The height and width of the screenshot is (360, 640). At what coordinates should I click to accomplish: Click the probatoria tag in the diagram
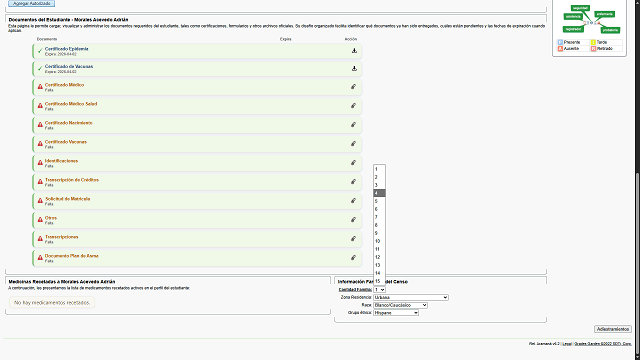610,30
